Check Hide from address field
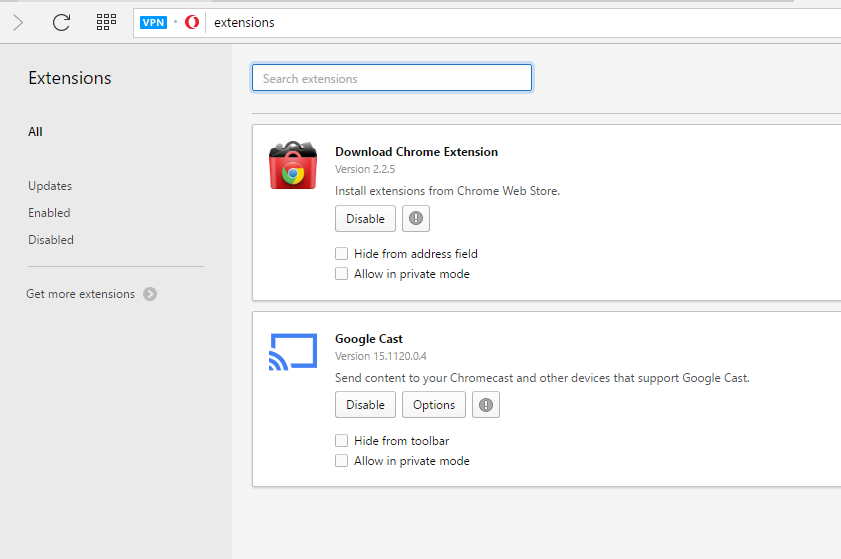This screenshot has width=841, height=559. [341, 253]
